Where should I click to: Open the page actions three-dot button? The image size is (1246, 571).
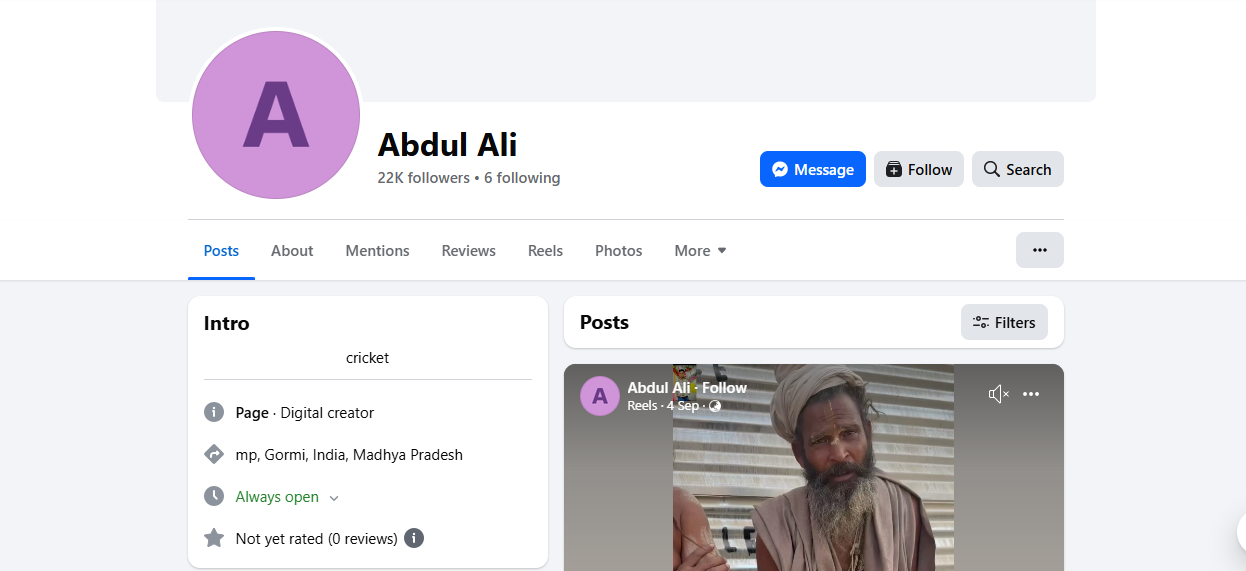(x=1040, y=250)
